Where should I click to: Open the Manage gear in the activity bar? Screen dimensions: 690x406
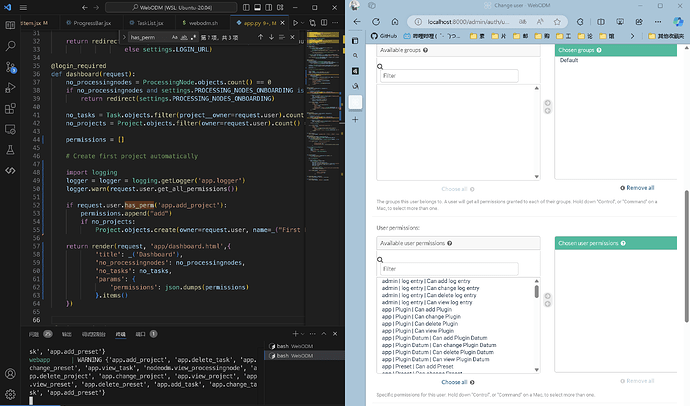10,392
